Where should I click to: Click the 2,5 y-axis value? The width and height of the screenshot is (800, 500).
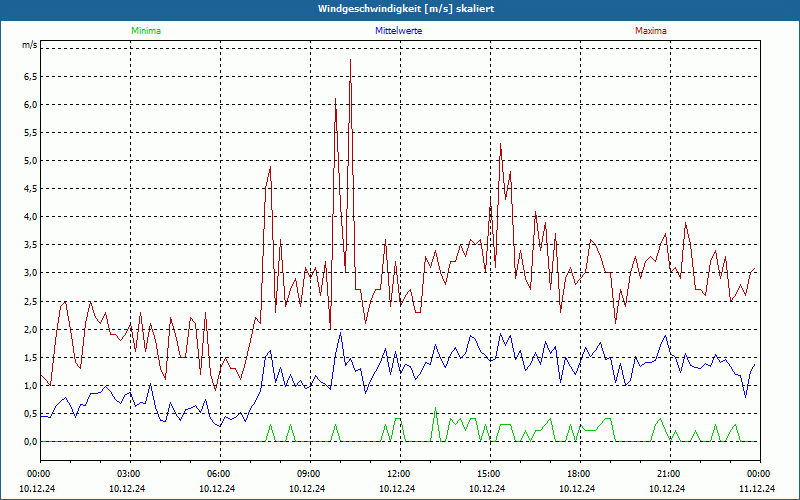pos(30,302)
